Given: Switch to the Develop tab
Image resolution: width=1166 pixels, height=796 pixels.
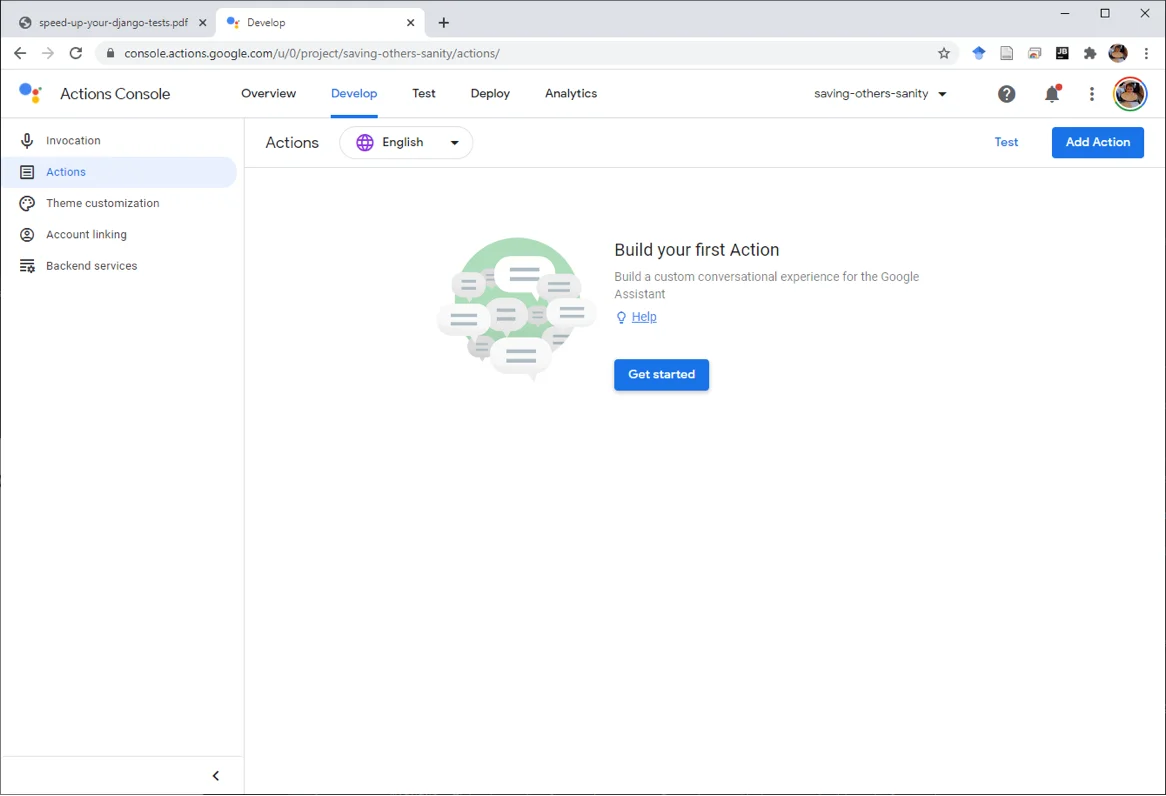Looking at the screenshot, I should pos(354,94).
